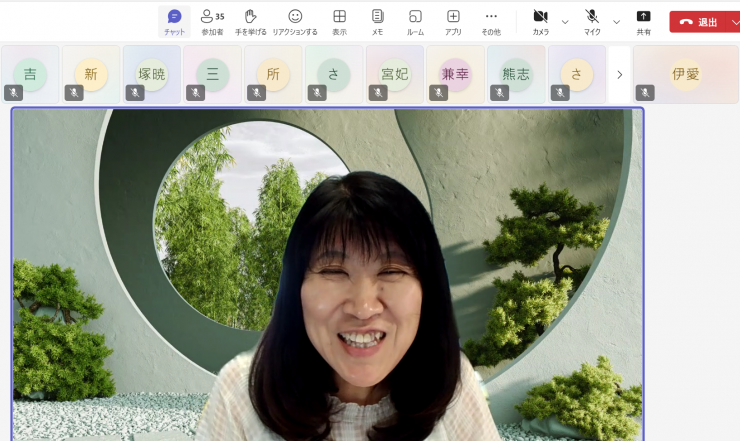740x441 pixels.
Task: Show next participants with chevron arrow
Action: tap(620, 75)
